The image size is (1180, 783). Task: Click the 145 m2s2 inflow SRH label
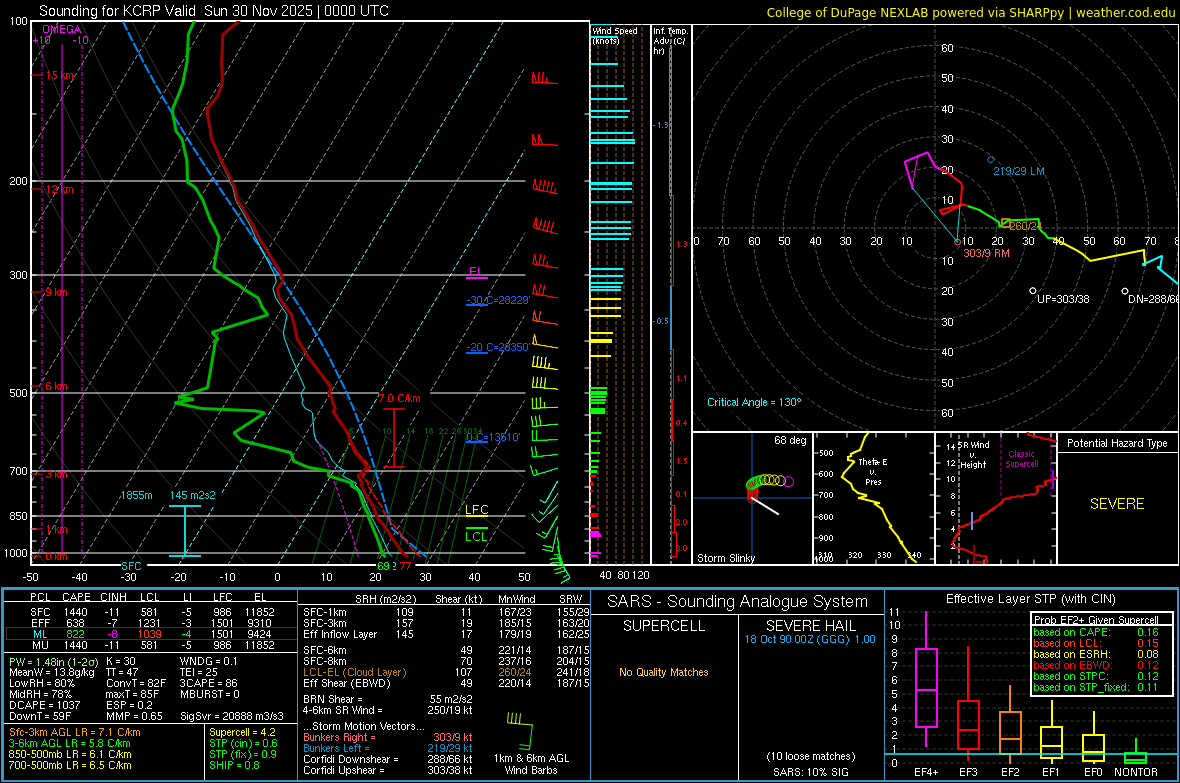tap(193, 495)
